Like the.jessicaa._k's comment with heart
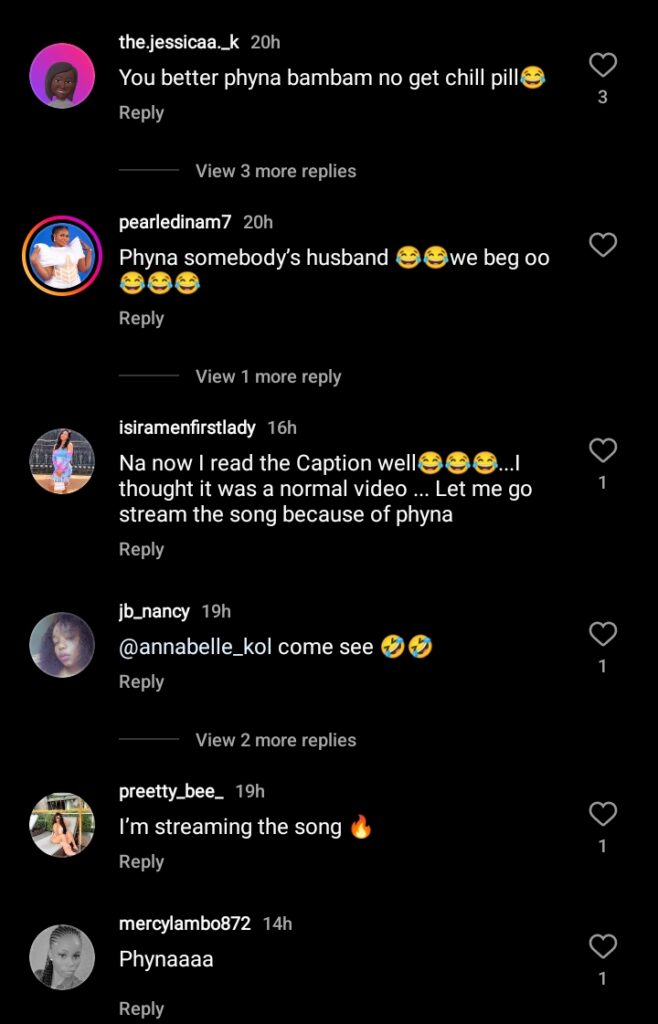The width and height of the screenshot is (658, 1024). point(602,66)
